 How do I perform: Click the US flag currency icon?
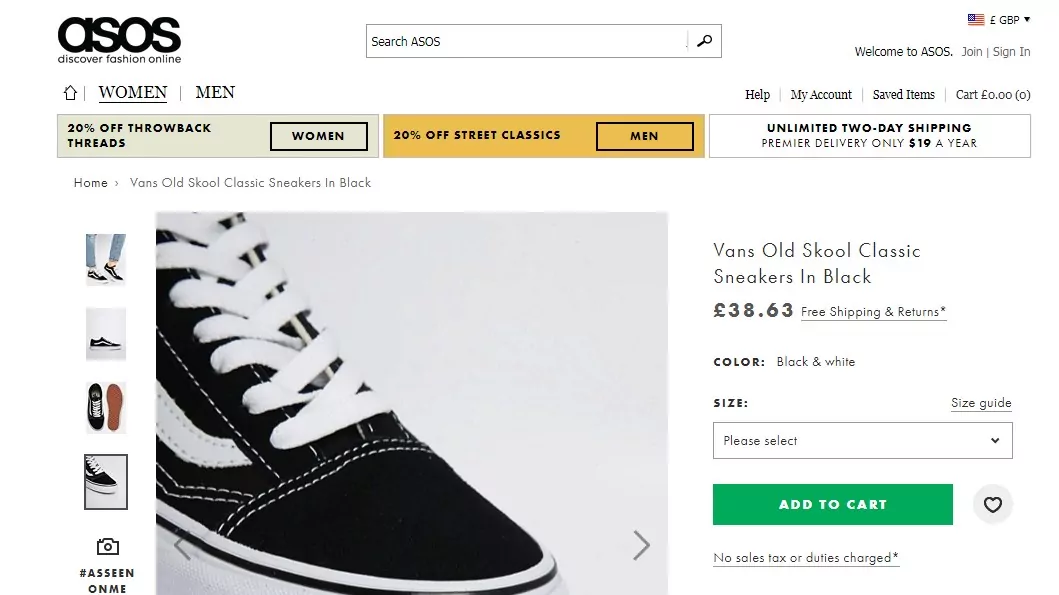pyautogui.click(x=975, y=20)
